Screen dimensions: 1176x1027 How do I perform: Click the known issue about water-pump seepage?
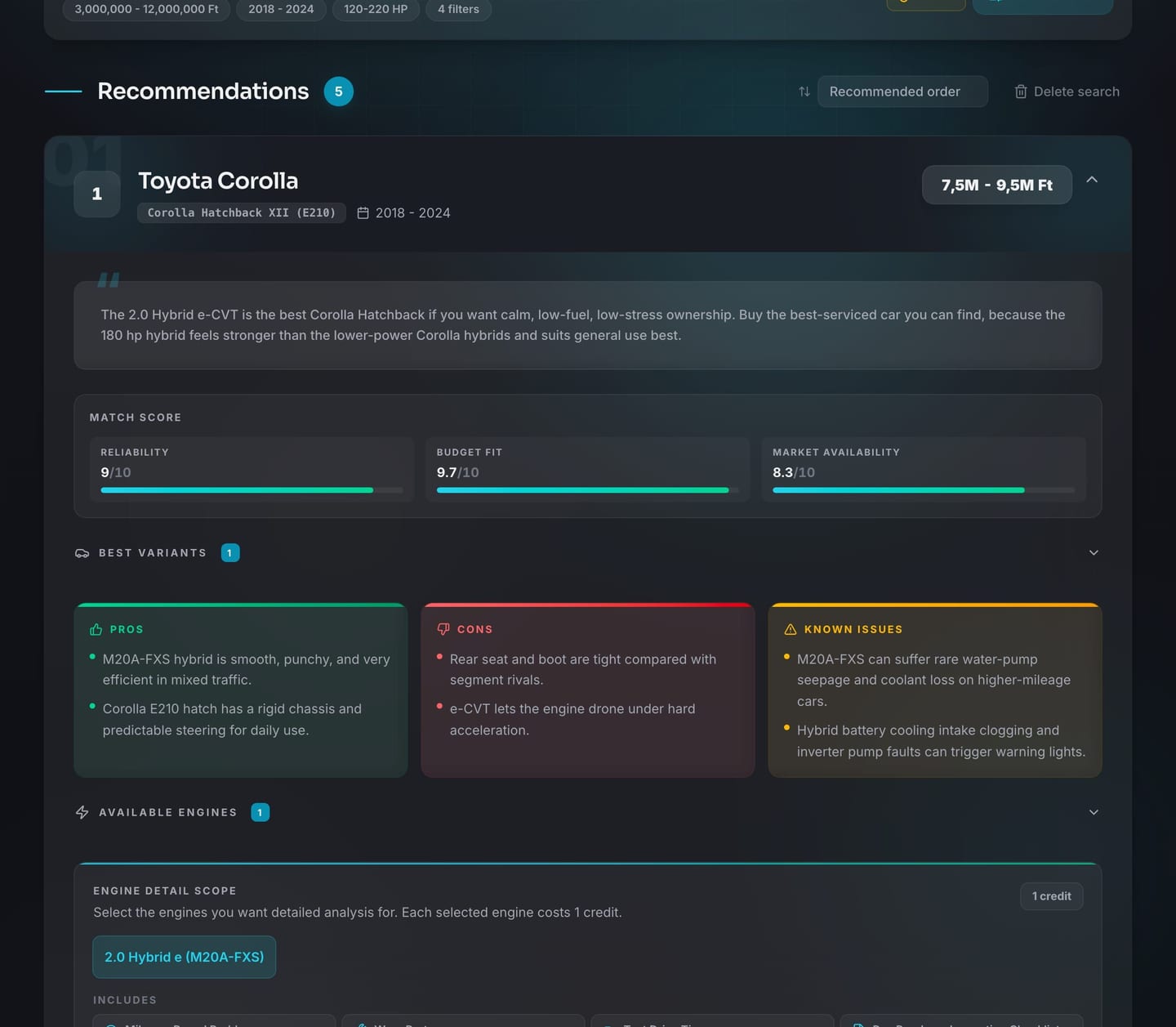(933, 680)
